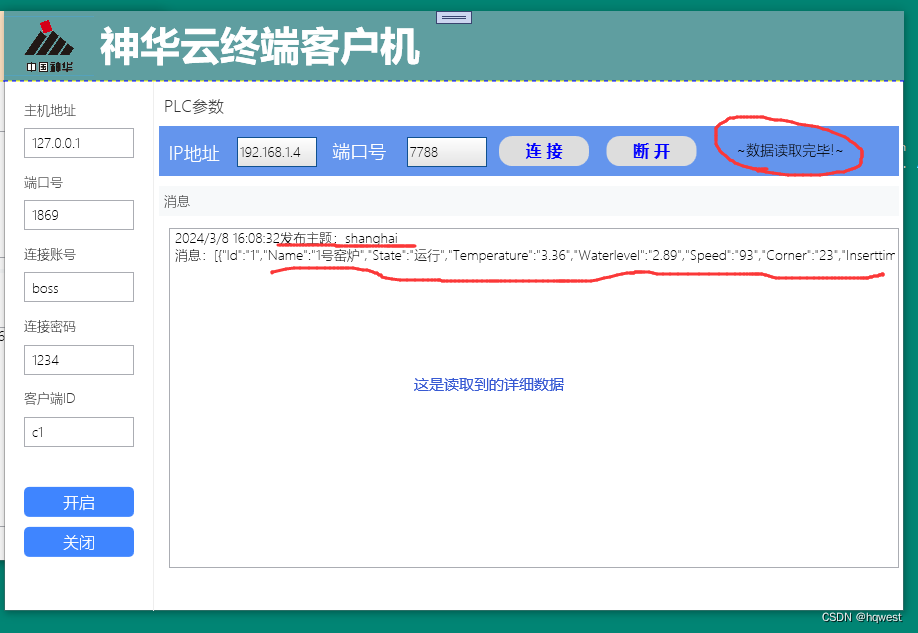Click the 连接密码 label
The height and width of the screenshot is (633, 918).
pyautogui.click(x=50, y=327)
